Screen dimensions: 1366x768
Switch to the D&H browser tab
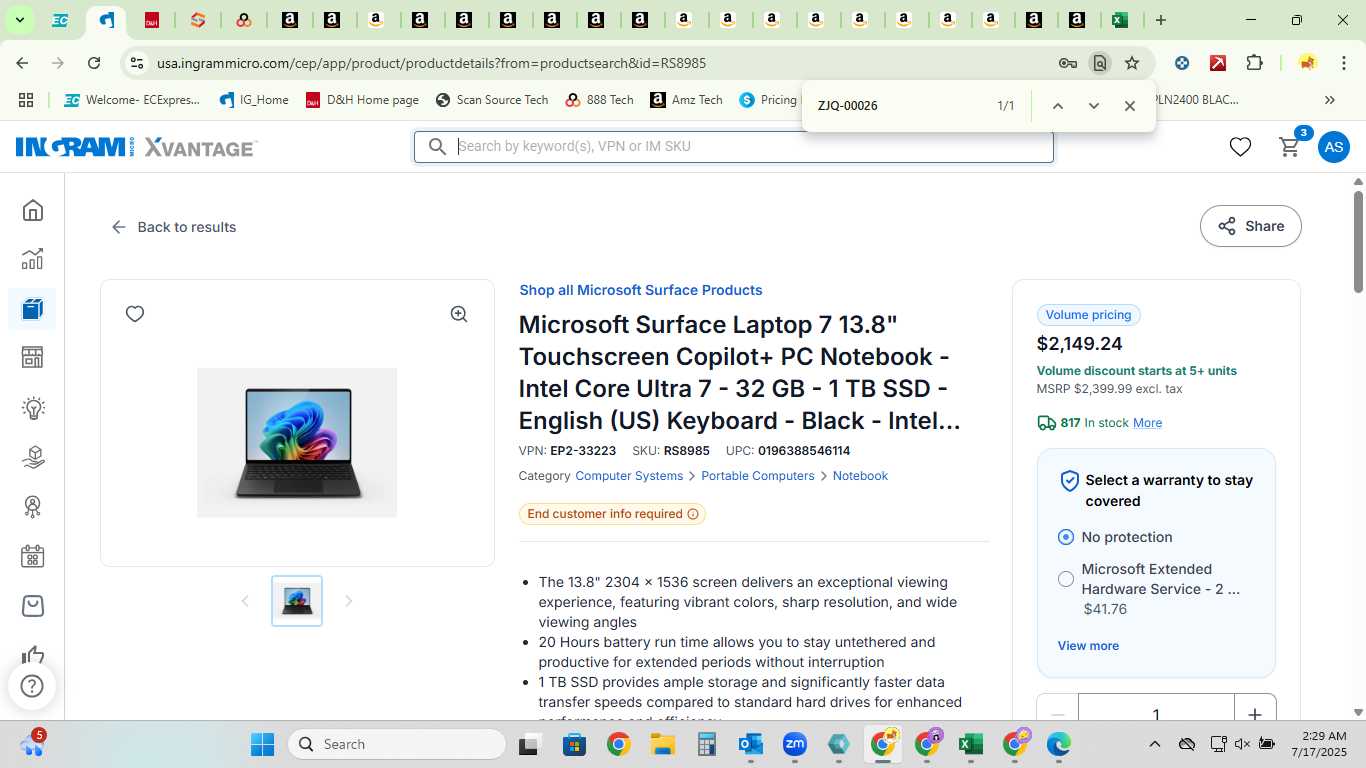click(152, 20)
